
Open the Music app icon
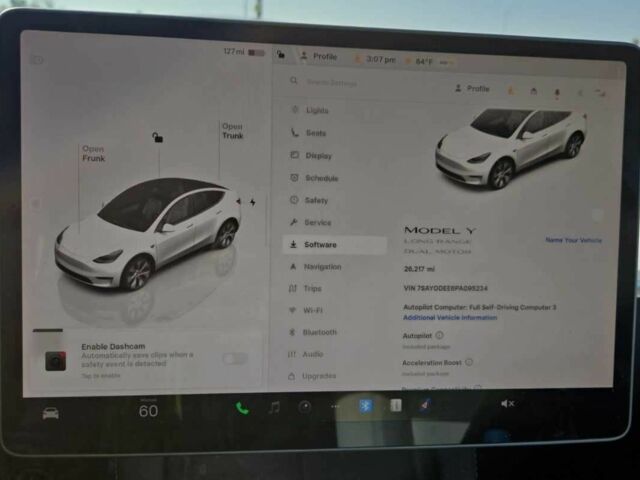[274, 407]
